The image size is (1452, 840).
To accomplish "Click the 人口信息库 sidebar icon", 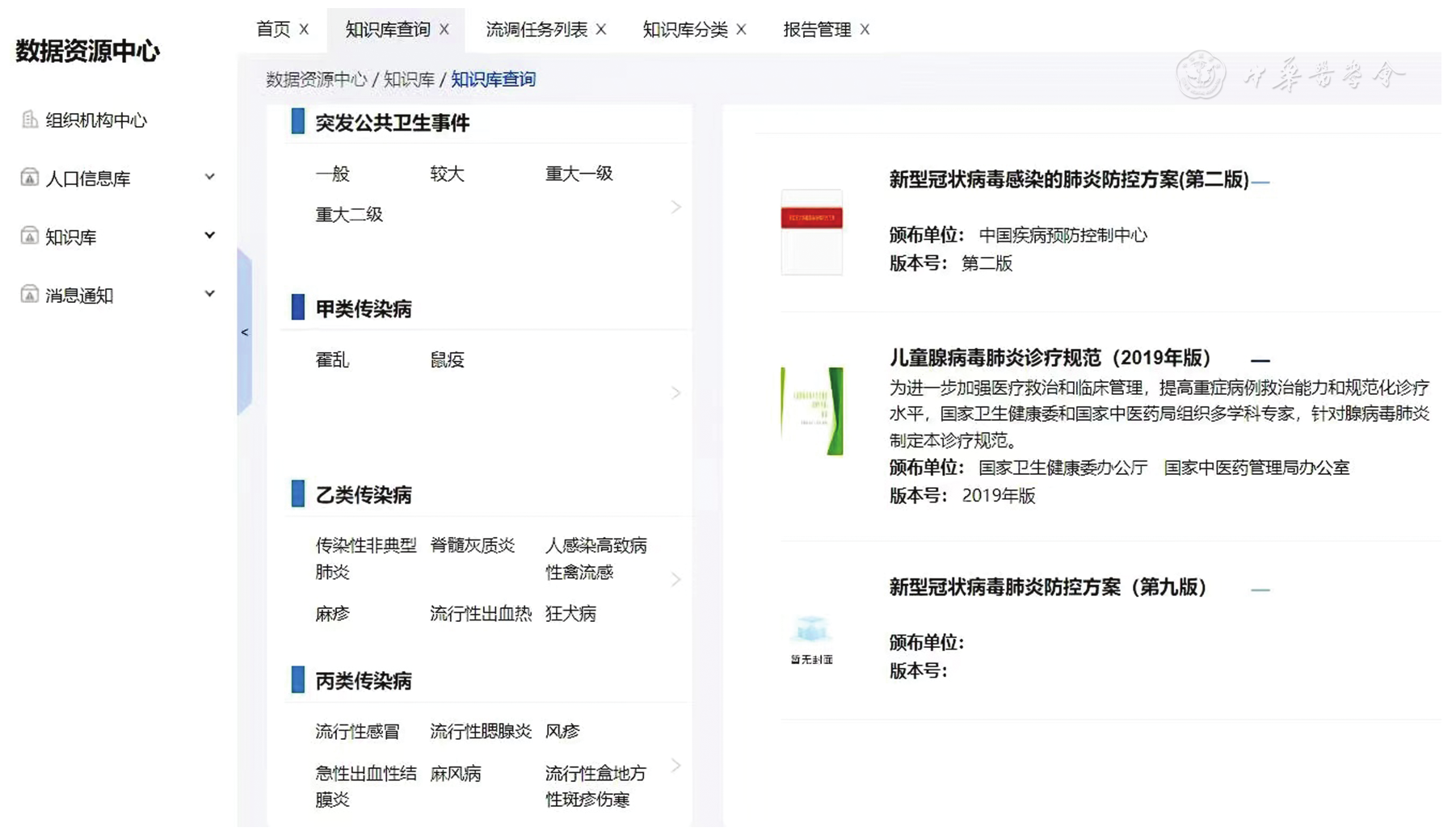I will (x=29, y=178).
